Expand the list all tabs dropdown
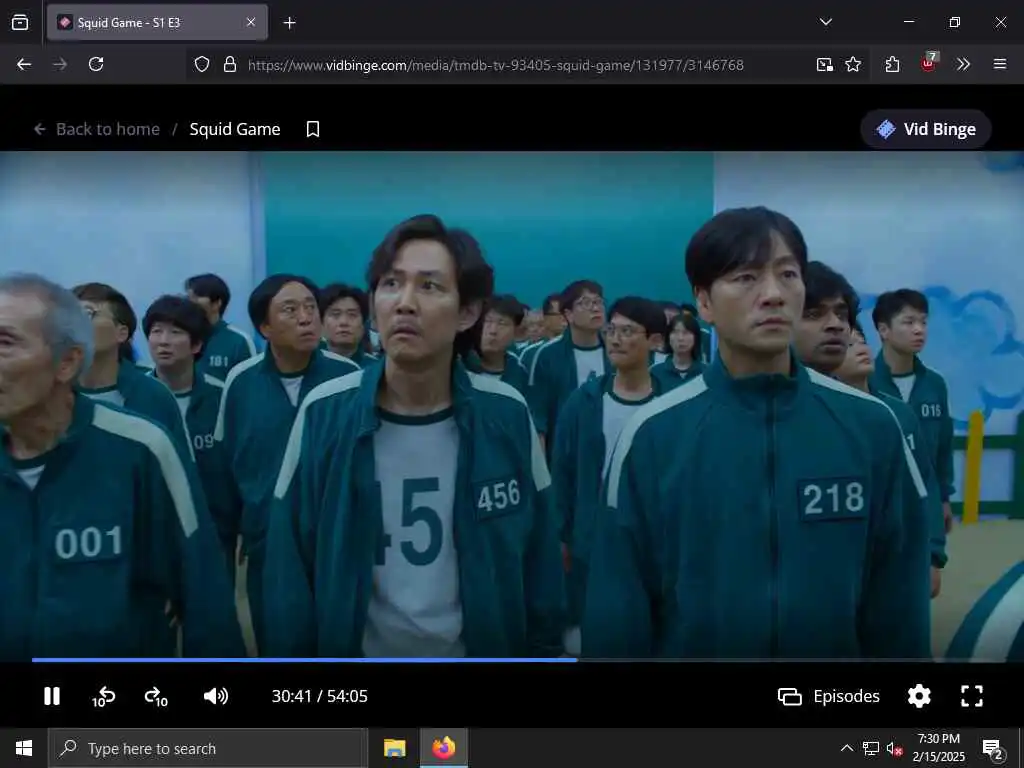Screen dimensions: 1024x768 (x=826, y=22)
